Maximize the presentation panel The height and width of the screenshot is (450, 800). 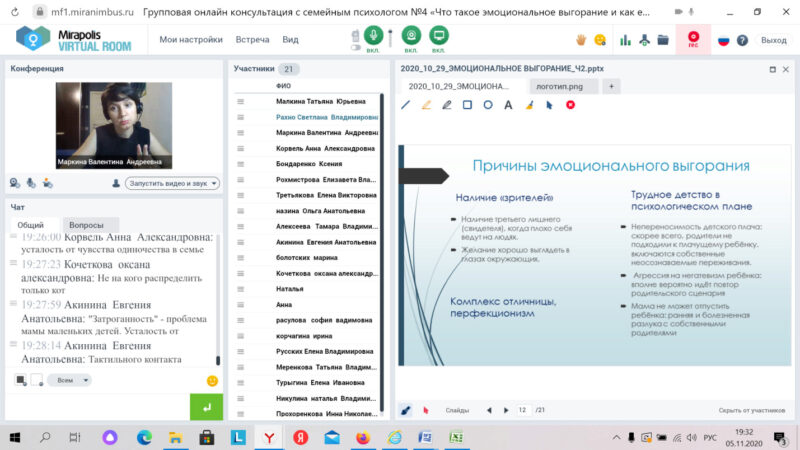coord(772,69)
